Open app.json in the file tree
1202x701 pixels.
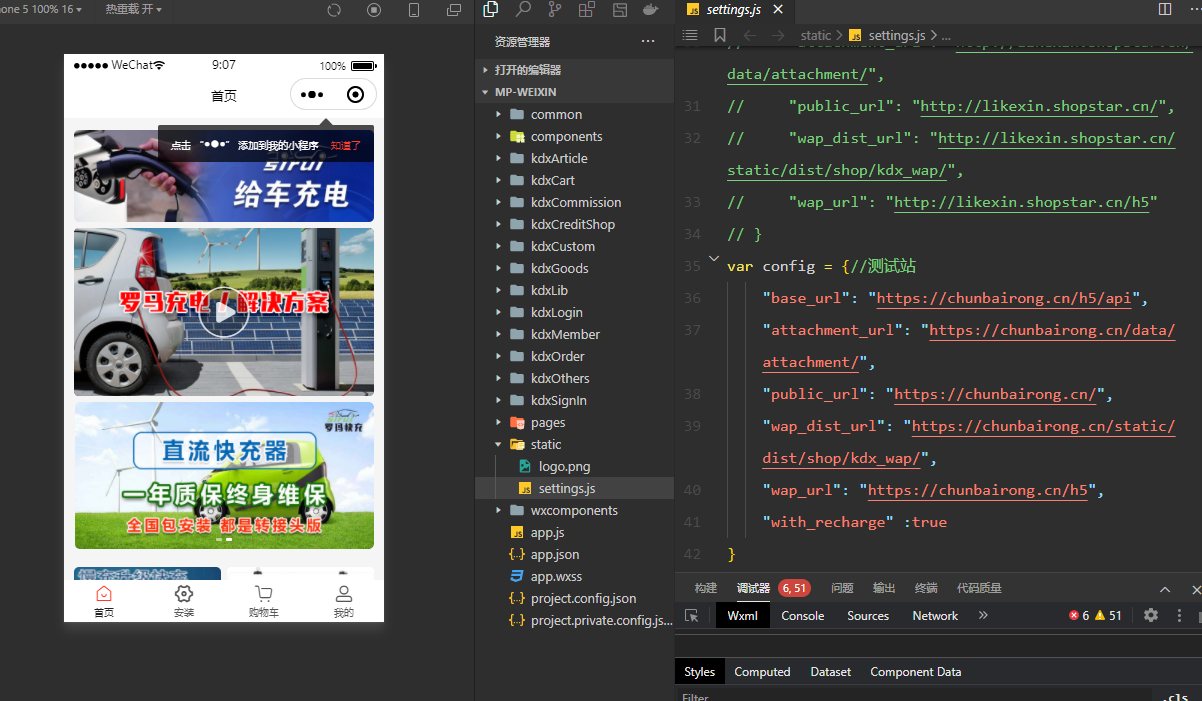554,554
